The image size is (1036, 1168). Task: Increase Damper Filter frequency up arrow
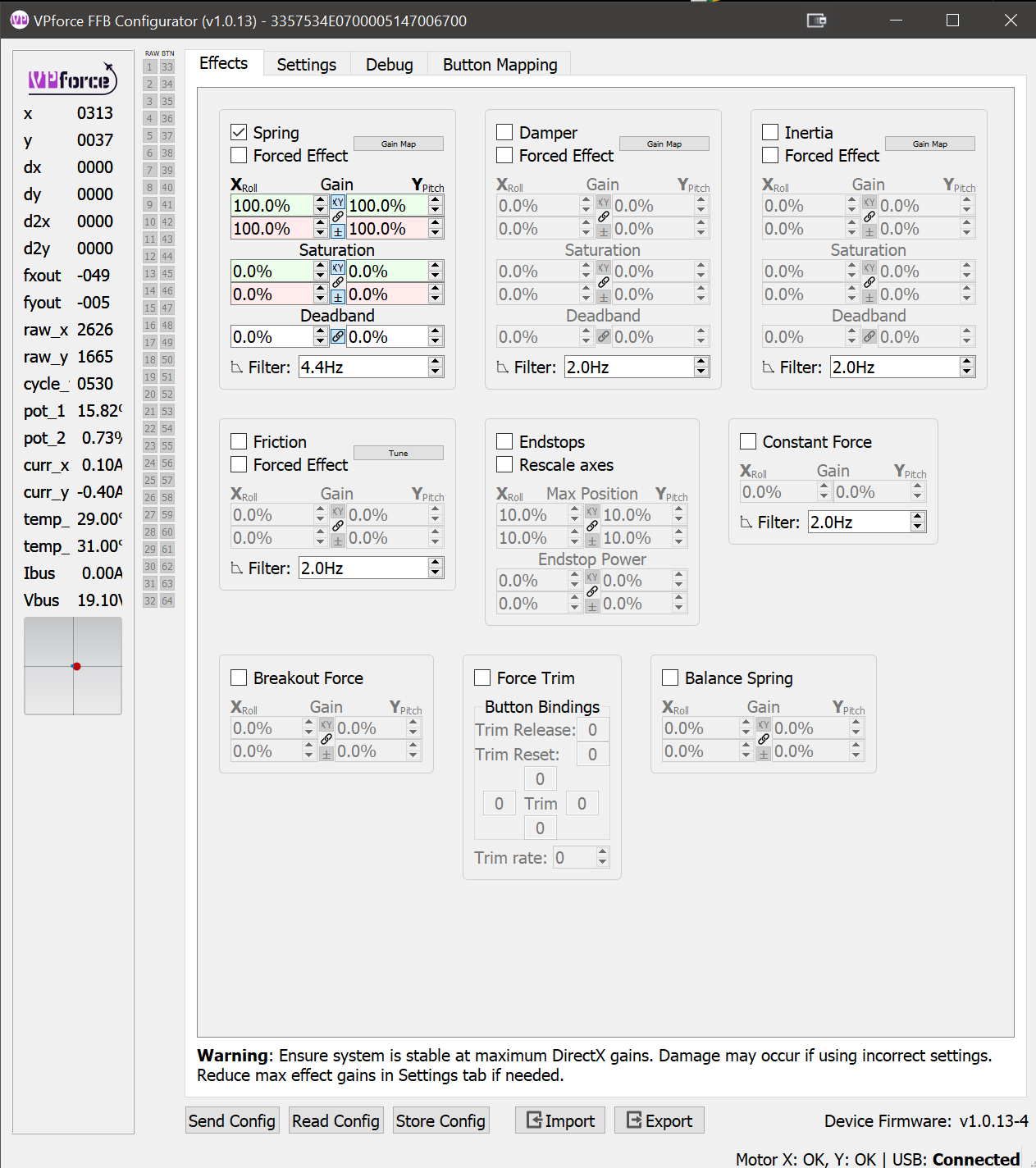[x=701, y=362]
